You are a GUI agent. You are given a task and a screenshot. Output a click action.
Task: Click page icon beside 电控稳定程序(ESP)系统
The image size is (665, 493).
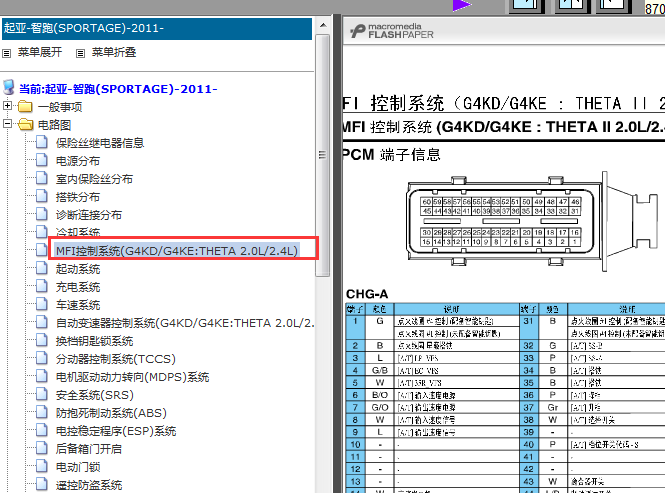point(42,430)
